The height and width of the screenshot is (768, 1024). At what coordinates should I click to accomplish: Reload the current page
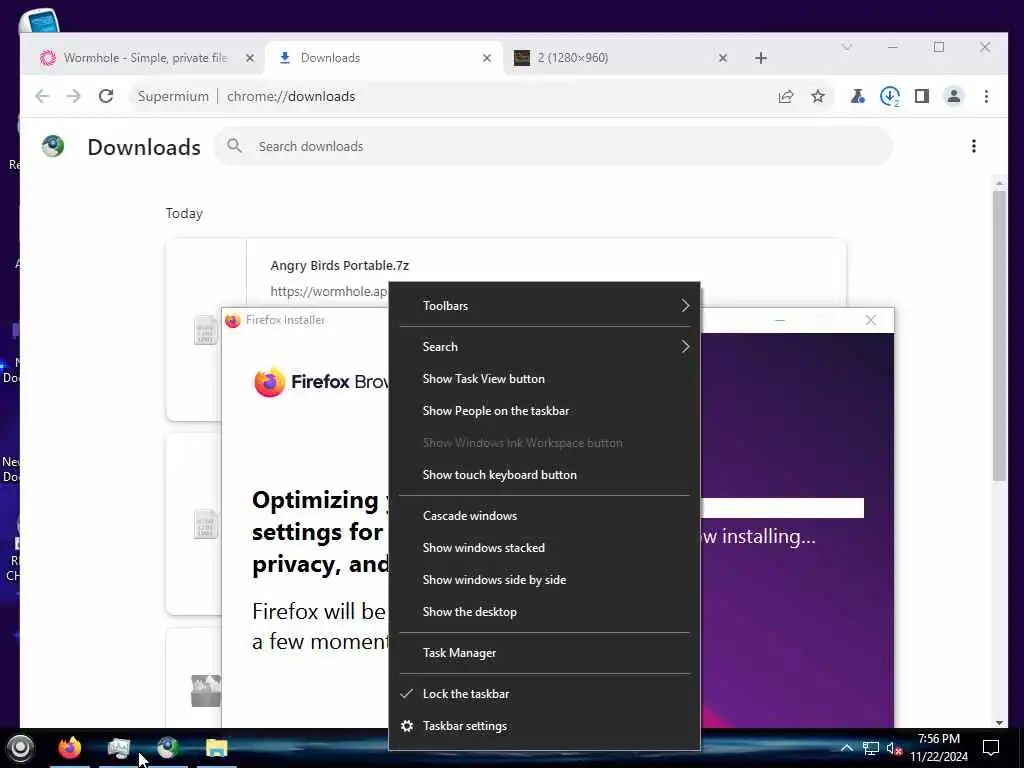pos(106,97)
